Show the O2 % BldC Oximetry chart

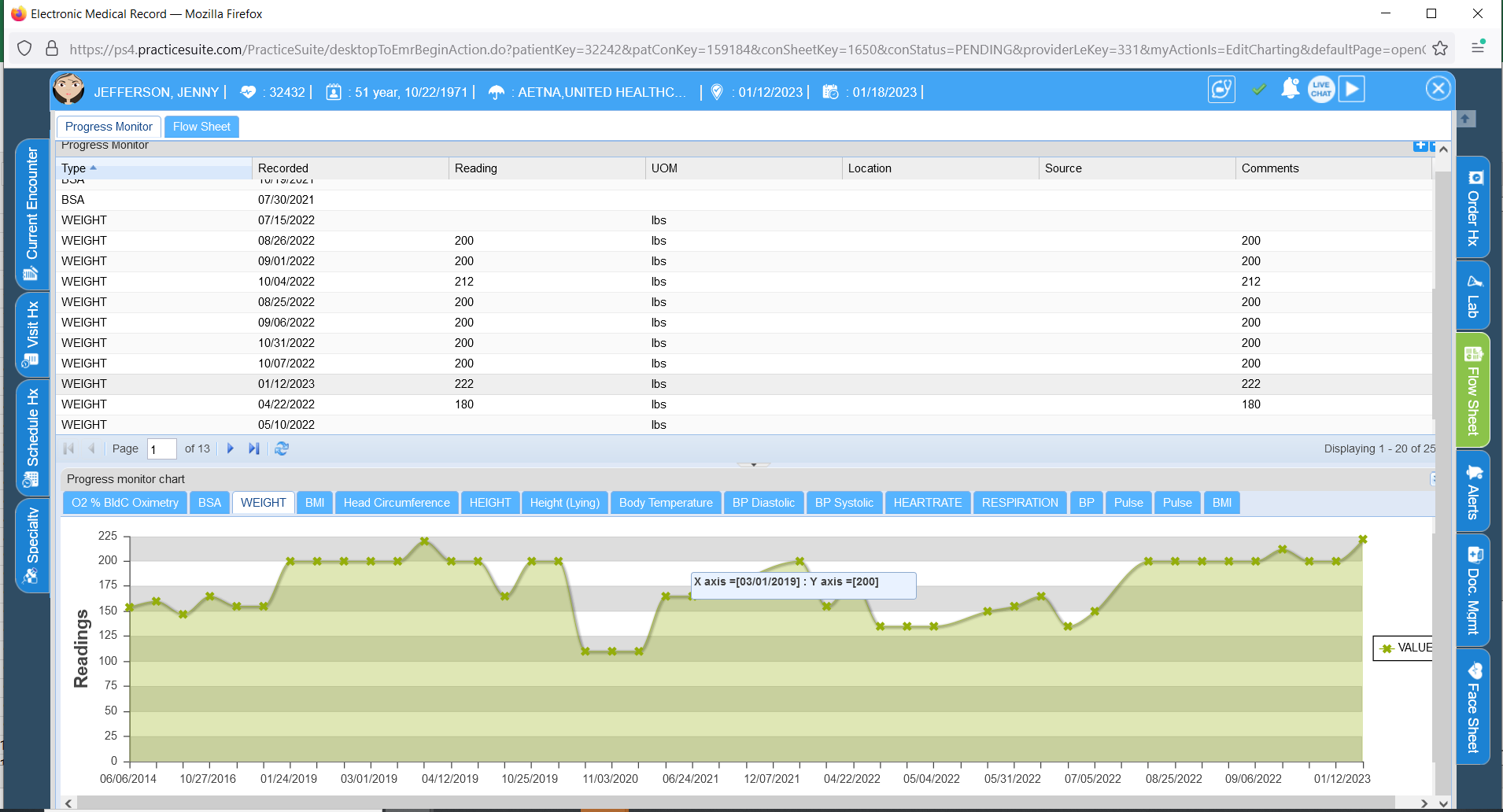coord(125,503)
